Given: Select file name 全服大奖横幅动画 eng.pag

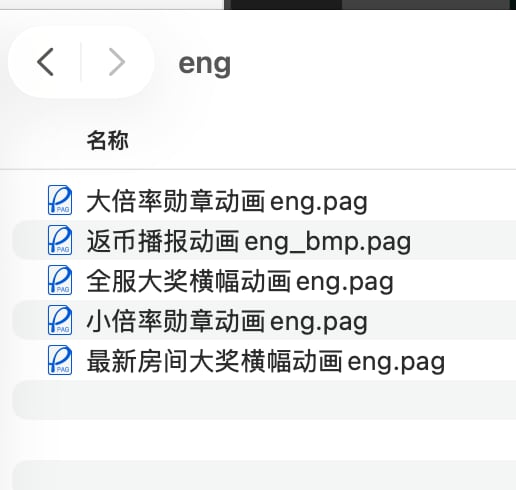Looking at the screenshot, I should pyautogui.click(x=240, y=281).
